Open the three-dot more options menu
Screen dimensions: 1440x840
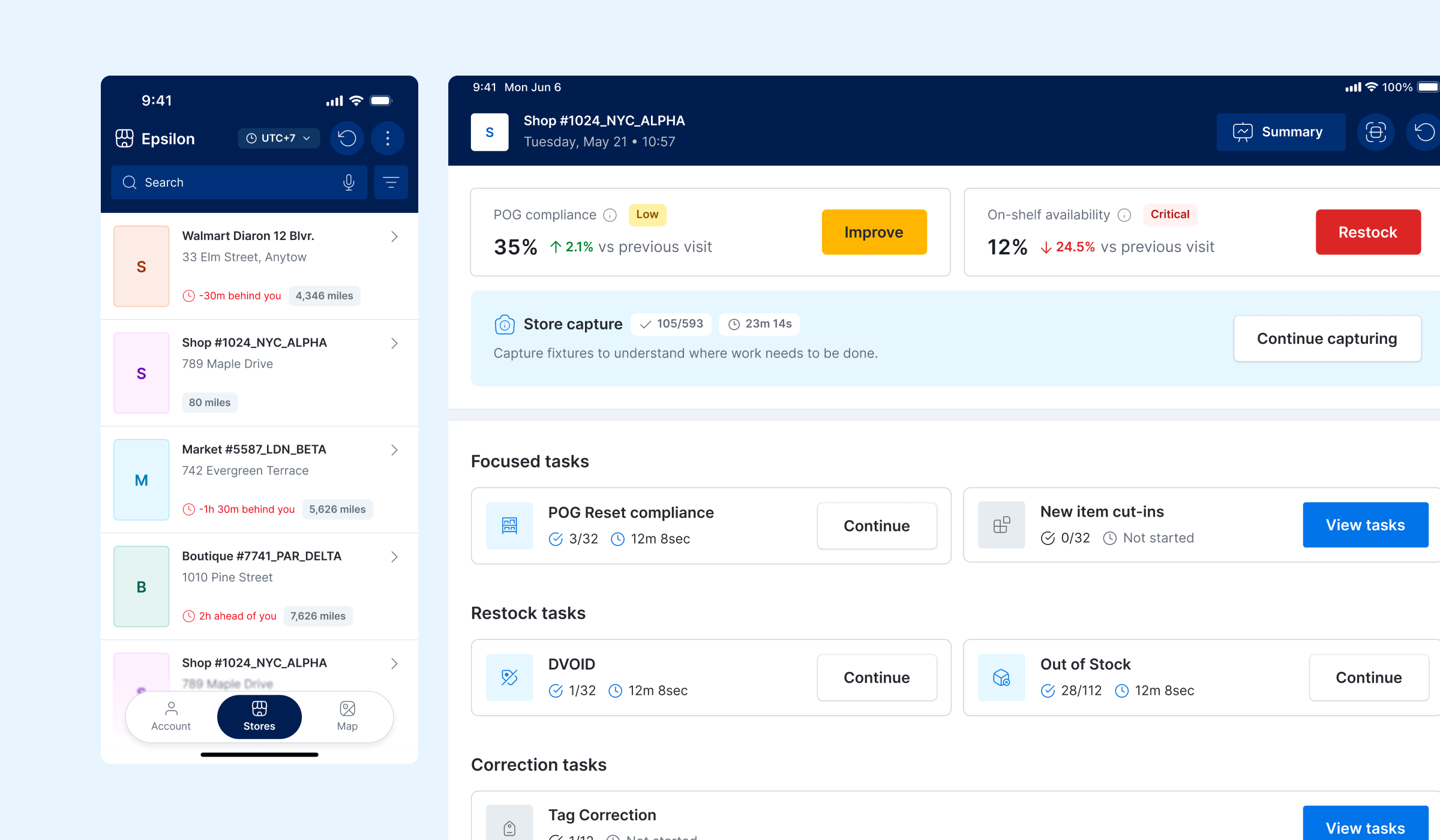tap(388, 139)
